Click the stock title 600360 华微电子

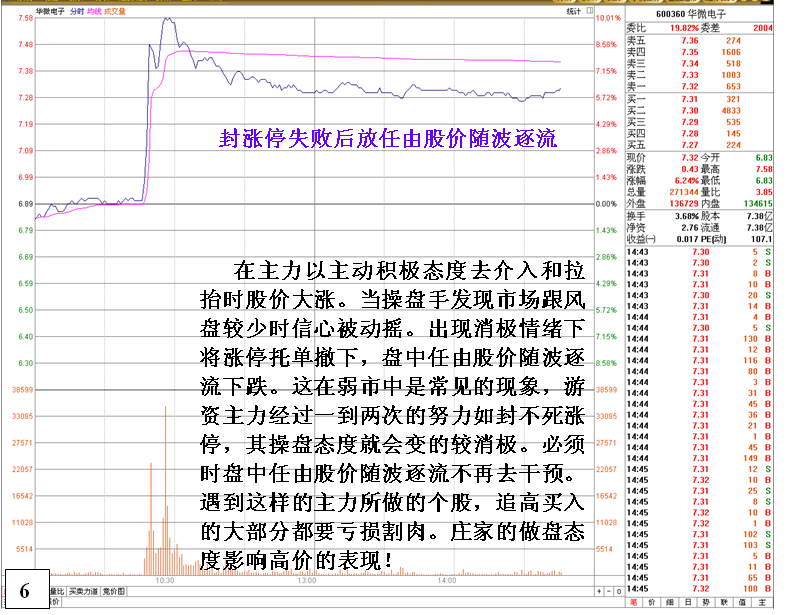point(691,14)
